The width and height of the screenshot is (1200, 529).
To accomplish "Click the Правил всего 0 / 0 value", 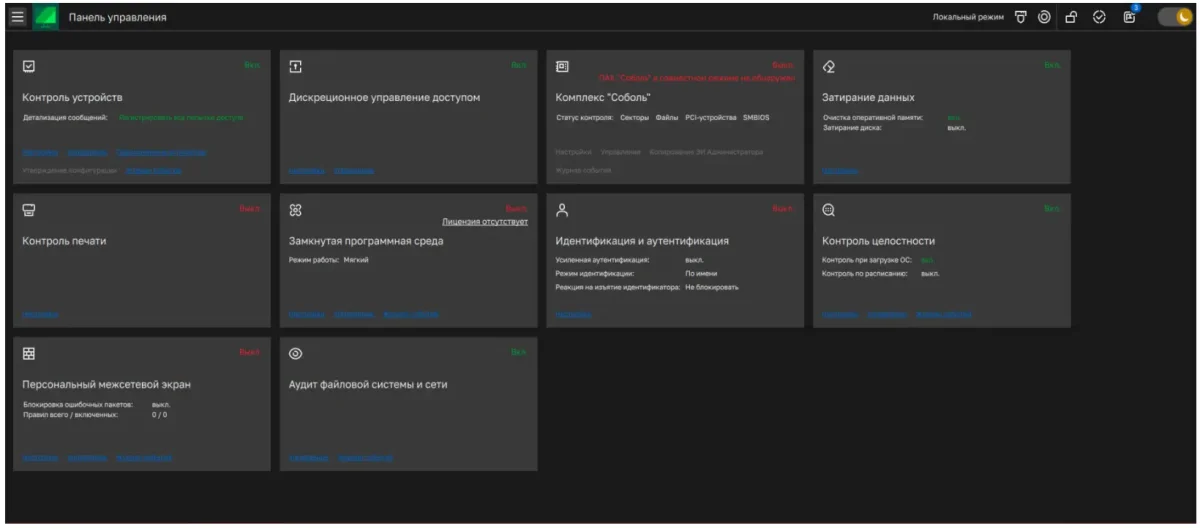I will tap(159, 414).
